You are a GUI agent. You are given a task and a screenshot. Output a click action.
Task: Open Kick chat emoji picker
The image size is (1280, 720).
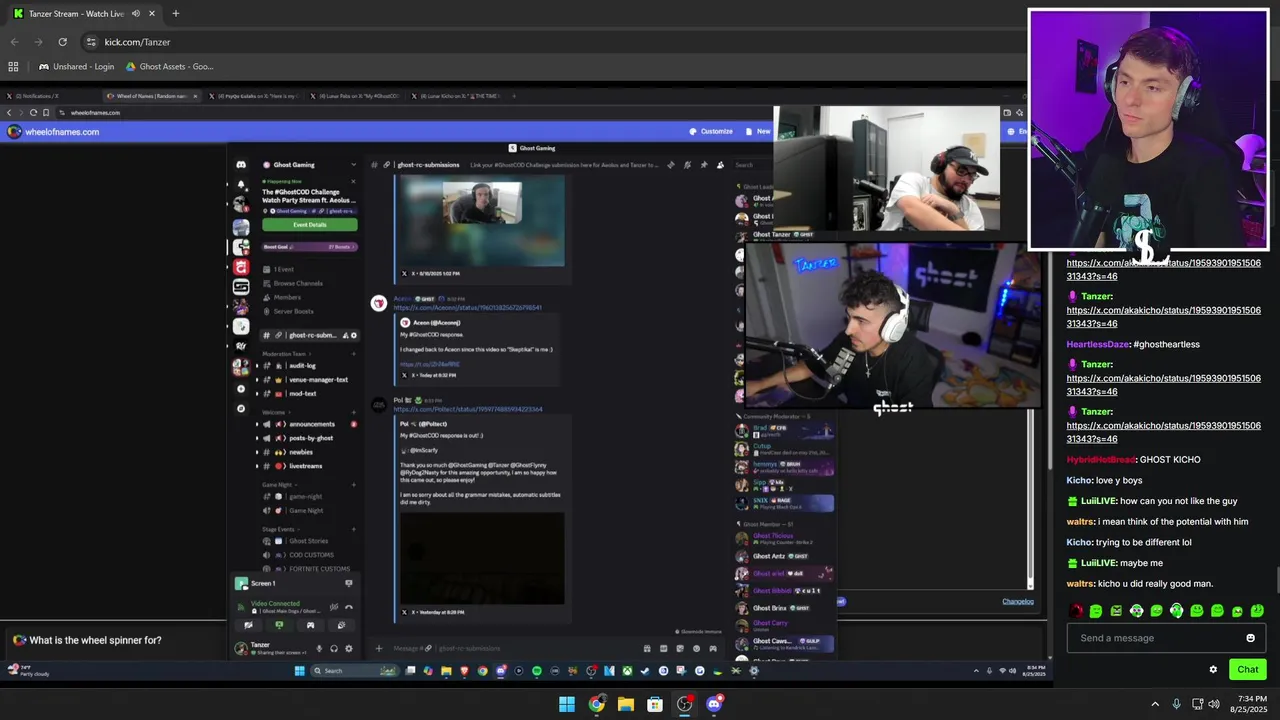pyautogui.click(x=1250, y=638)
